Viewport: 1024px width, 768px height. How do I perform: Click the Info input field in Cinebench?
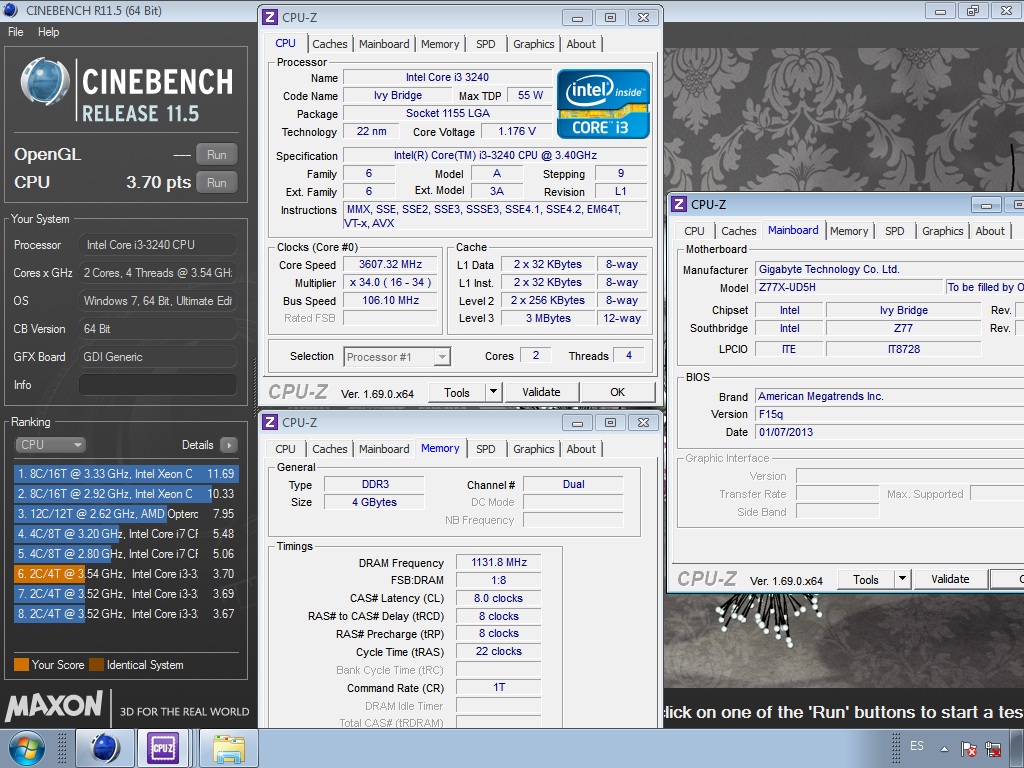(157, 385)
